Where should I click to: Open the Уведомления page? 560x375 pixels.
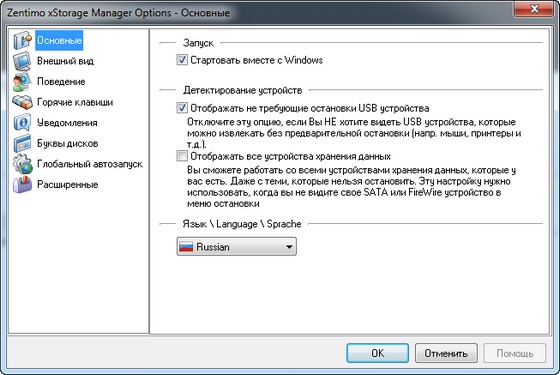[x=67, y=123]
